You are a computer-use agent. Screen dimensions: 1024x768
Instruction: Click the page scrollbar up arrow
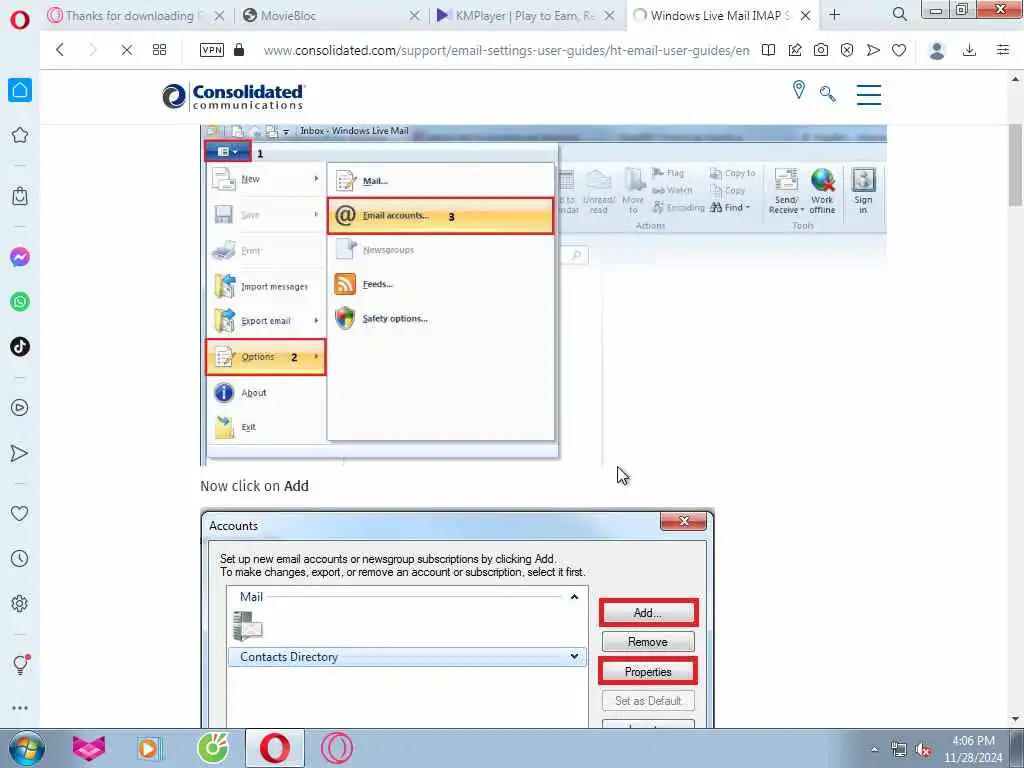tap(1016, 79)
